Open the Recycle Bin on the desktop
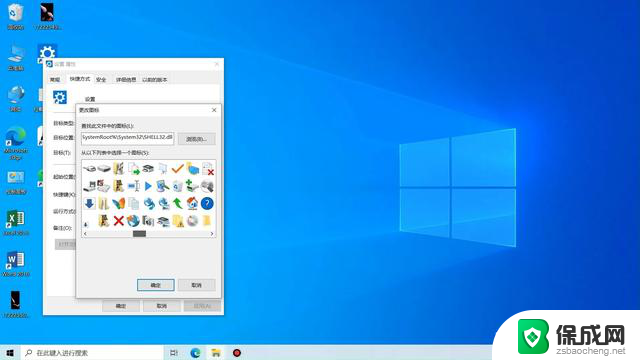 click(16, 16)
